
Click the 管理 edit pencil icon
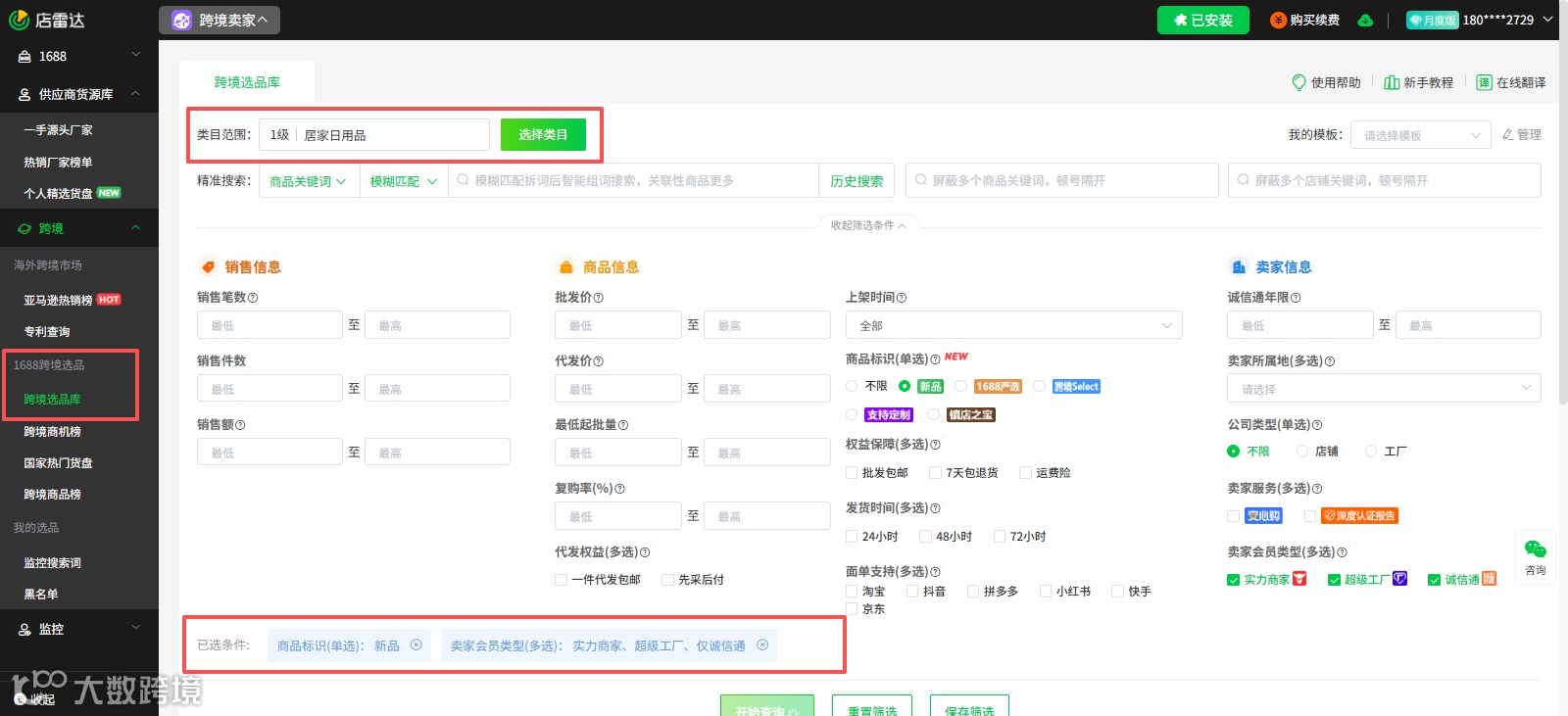[x=1508, y=134]
